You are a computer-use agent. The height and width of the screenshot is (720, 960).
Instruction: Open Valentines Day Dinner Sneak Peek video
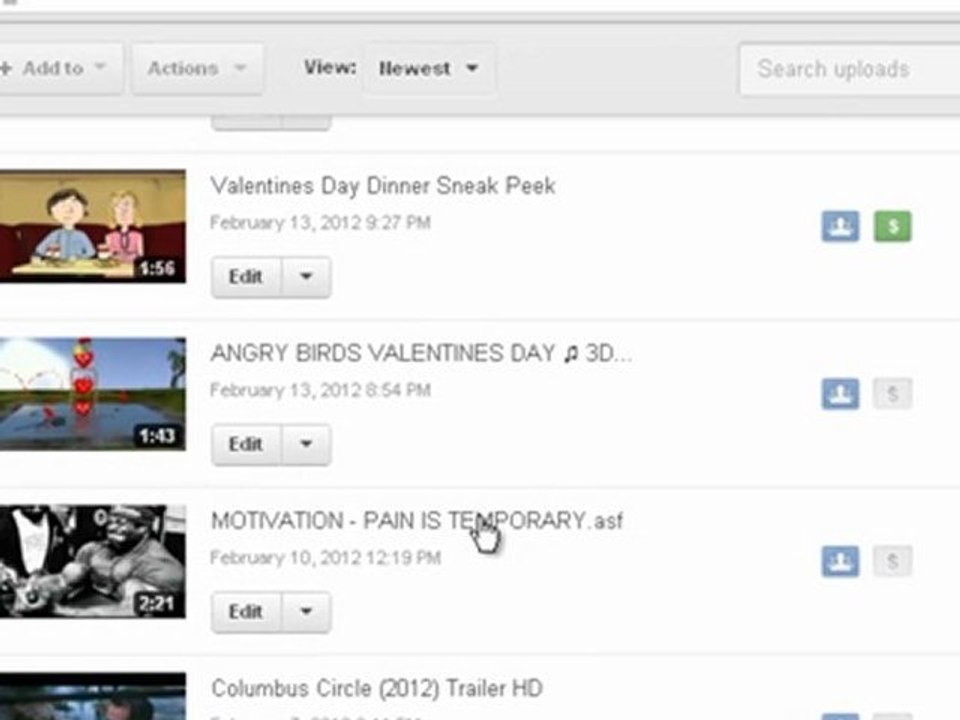point(383,186)
